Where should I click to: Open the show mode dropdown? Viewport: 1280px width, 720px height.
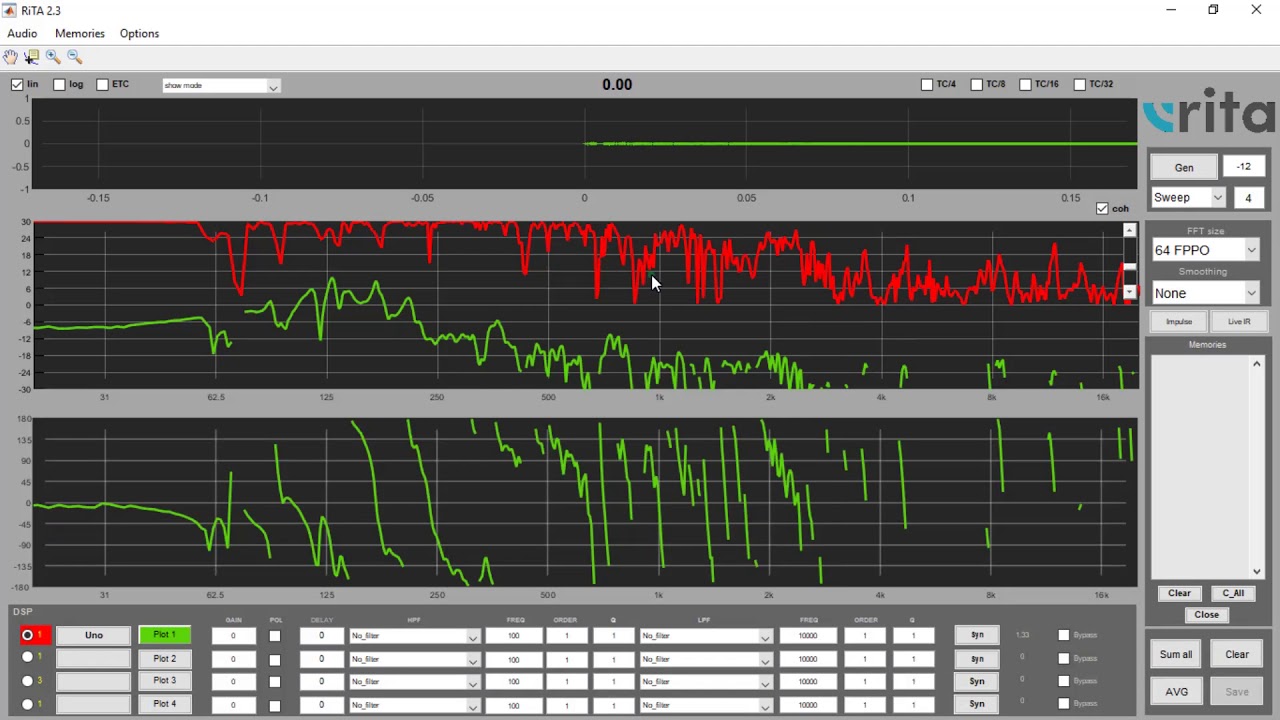(x=221, y=85)
